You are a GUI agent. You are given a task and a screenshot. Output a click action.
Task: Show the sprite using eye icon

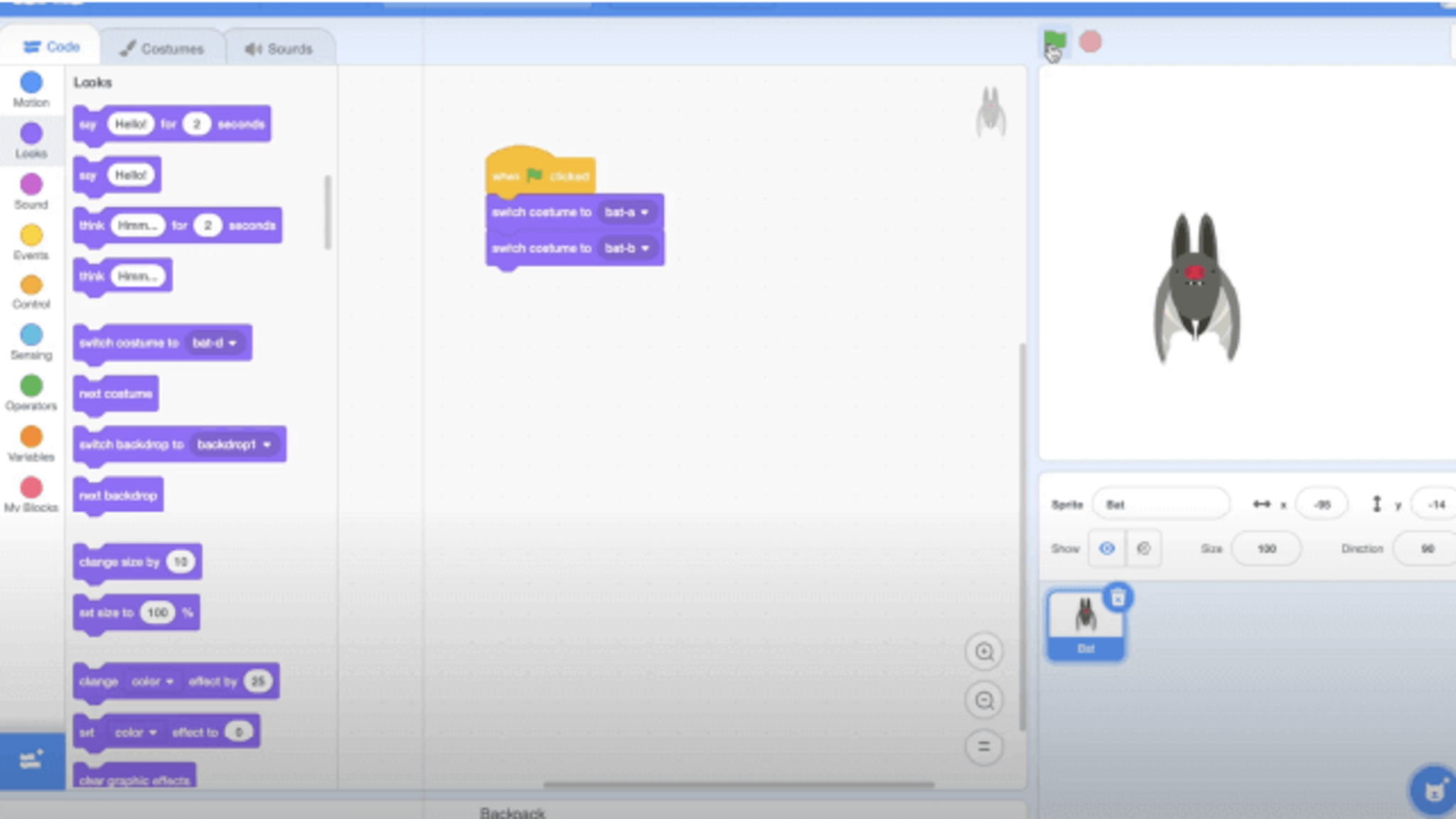pos(1107,548)
